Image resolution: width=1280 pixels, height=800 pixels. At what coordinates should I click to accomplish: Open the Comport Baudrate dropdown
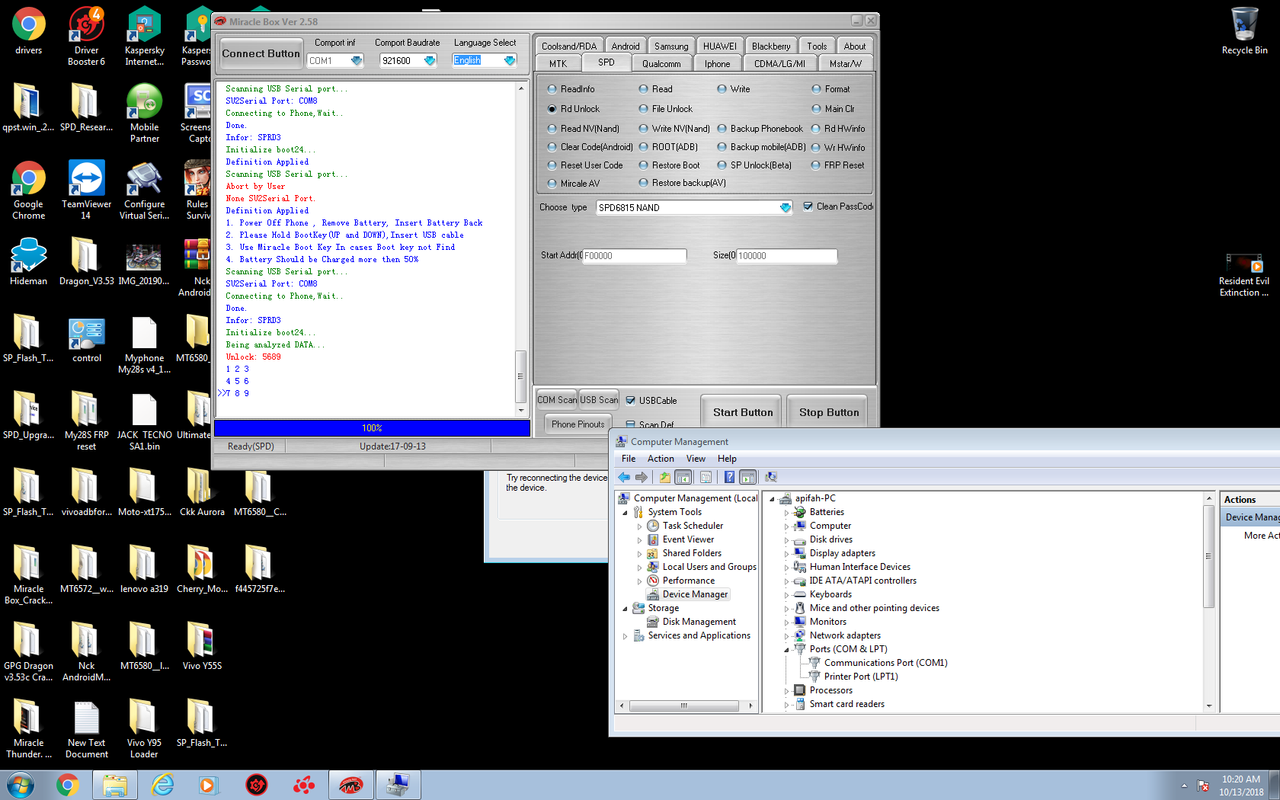[430, 61]
